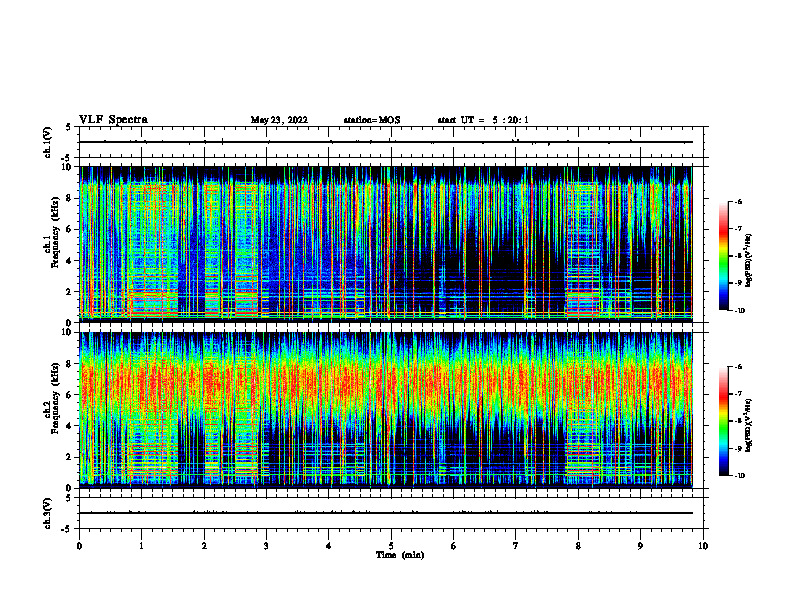Click the ch.3 voltage waveform trace
The image size is (792, 612).
click(x=385, y=513)
